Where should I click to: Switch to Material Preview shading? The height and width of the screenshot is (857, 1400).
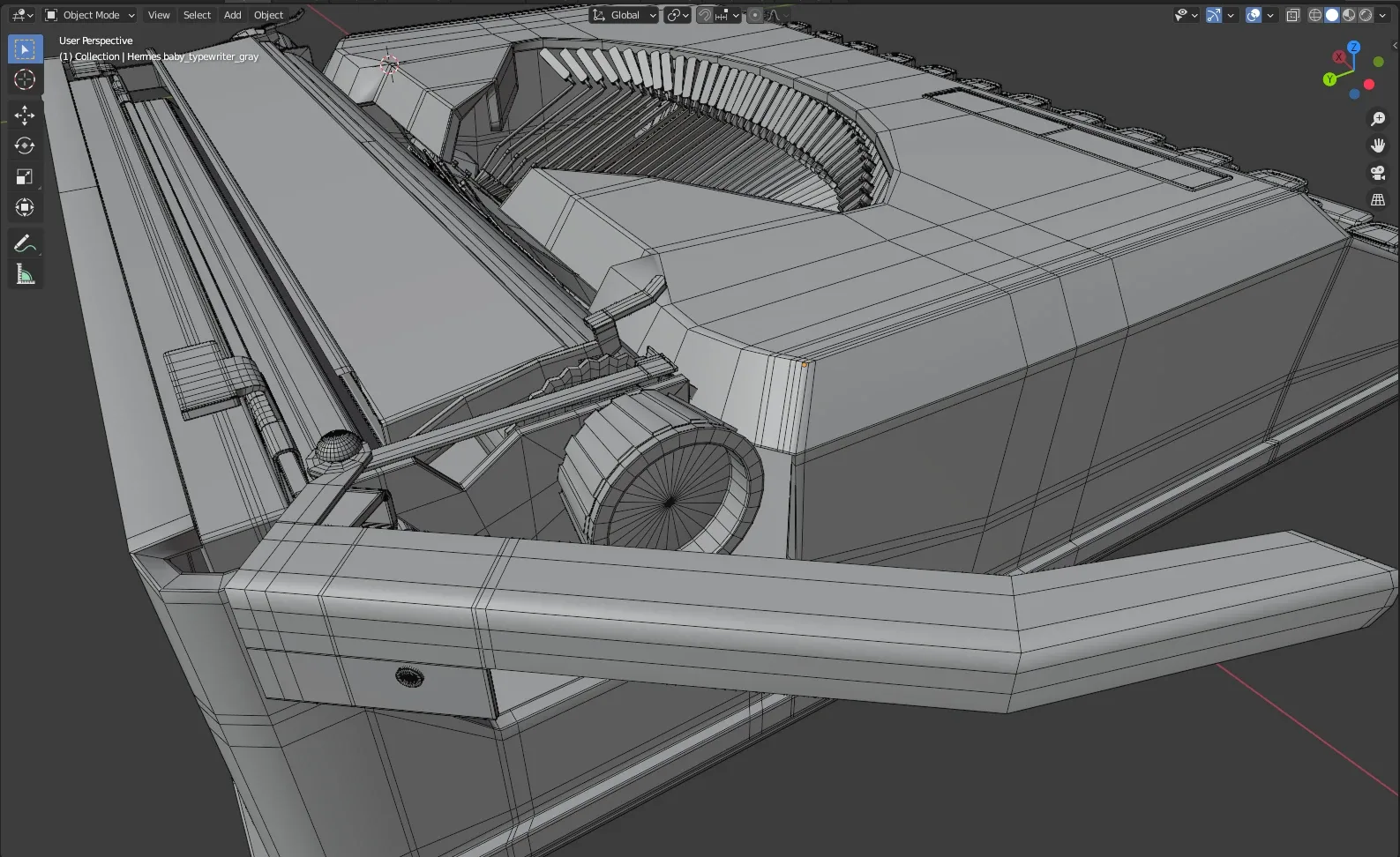[x=1349, y=15]
